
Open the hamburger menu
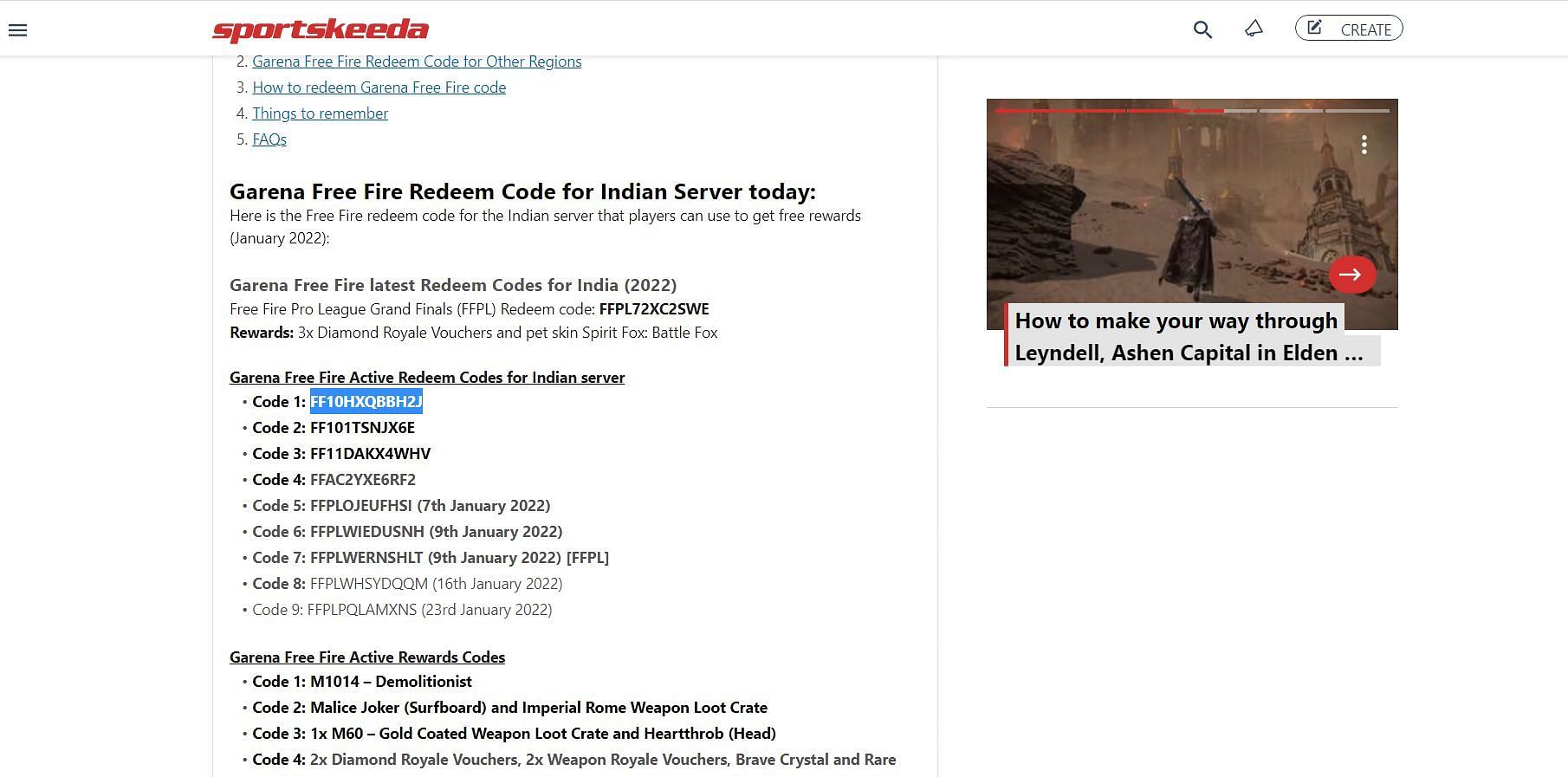17,30
